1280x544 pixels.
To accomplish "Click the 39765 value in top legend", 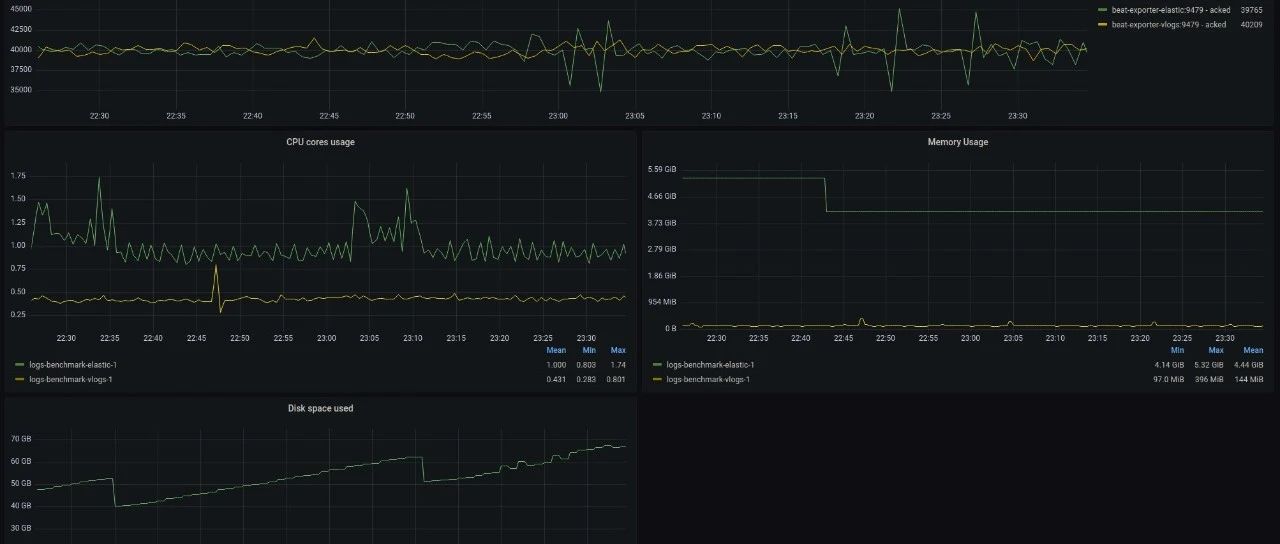I will [x=1251, y=10].
